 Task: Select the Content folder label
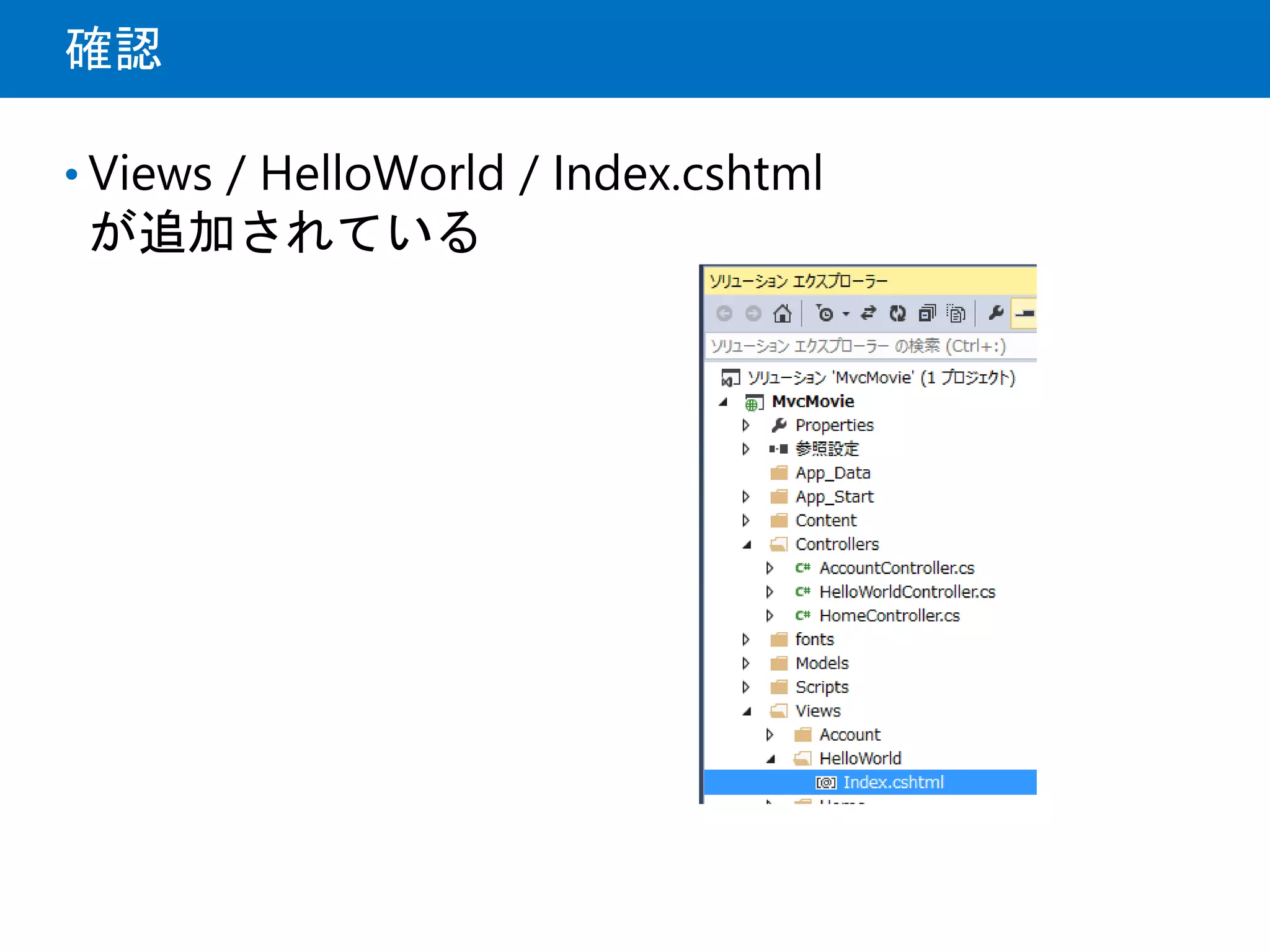[x=825, y=521]
